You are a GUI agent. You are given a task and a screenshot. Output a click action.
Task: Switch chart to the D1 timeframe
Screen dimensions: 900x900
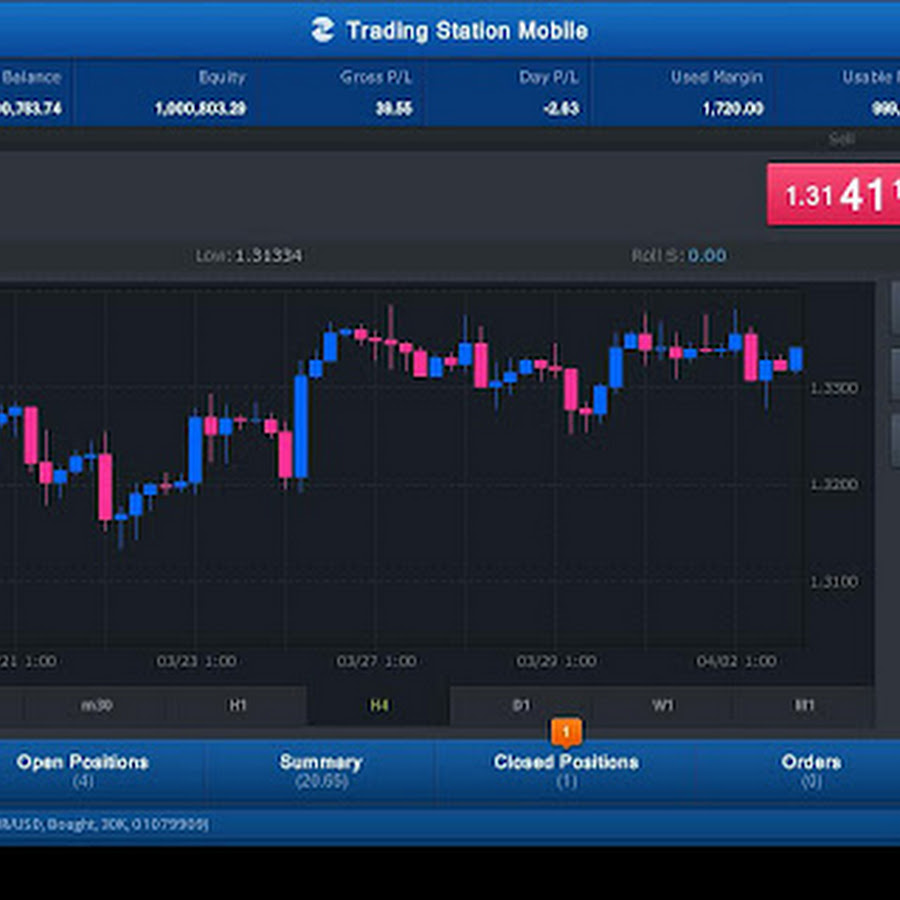point(521,705)
